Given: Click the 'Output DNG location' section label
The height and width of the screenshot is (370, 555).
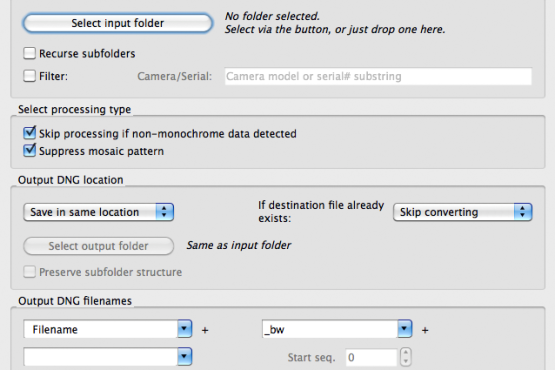Looking at the screenshot, I should pyautogui.click(x=70, y=180).
